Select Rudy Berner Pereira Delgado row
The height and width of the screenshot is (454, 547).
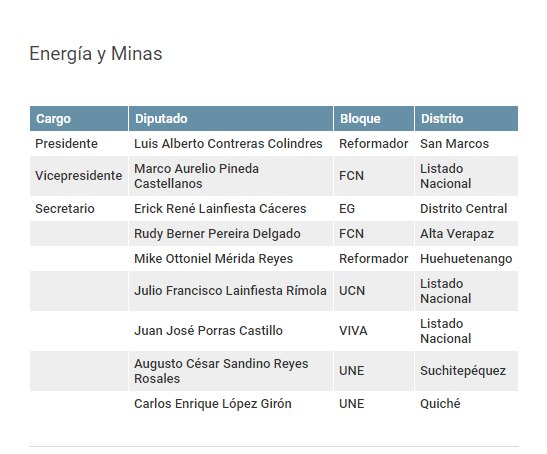[x=274, y=233]
